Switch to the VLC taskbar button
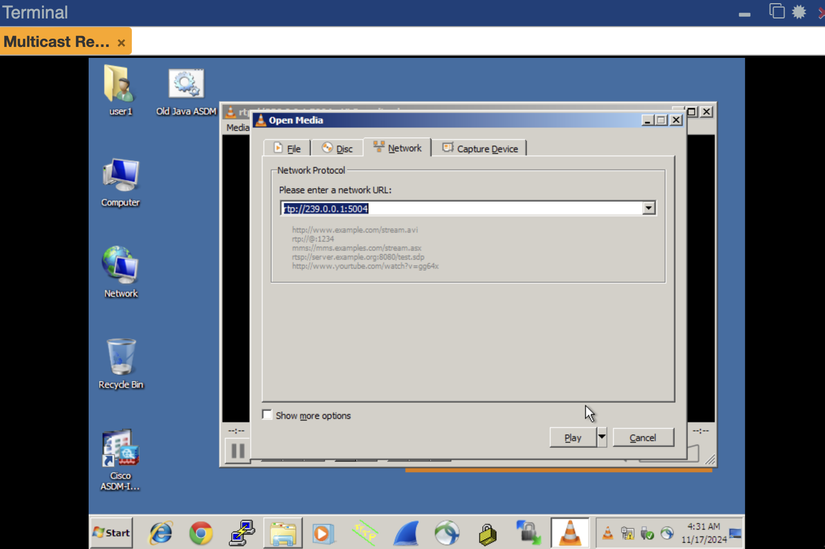 click(570, 532)
